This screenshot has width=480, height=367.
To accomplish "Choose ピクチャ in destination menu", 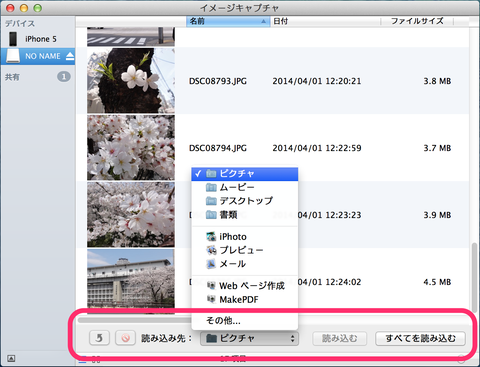I will (245, 174).
